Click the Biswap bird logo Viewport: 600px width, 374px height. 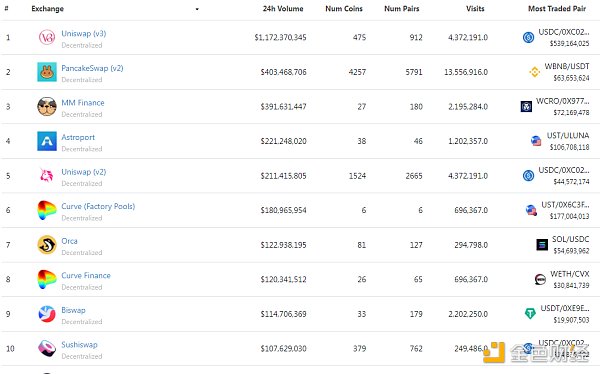point(47,314)
